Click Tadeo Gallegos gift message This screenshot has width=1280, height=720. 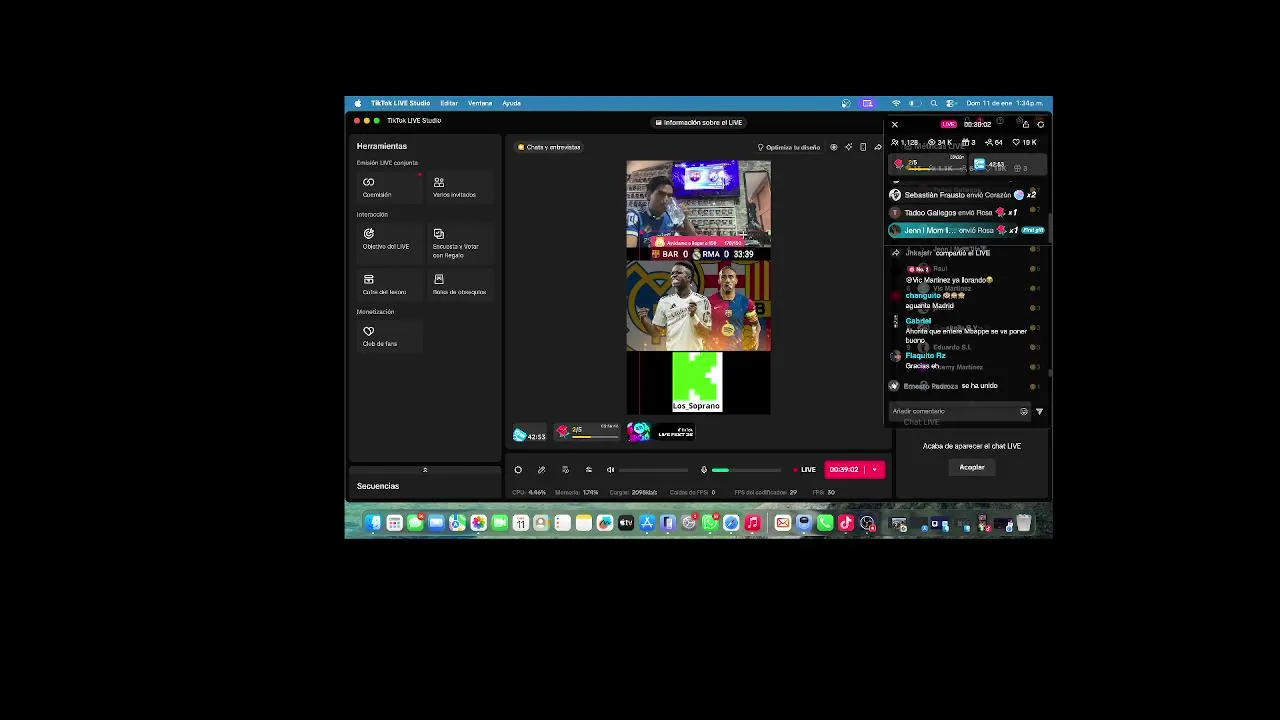pyautogui.click(x=953, y=213)
